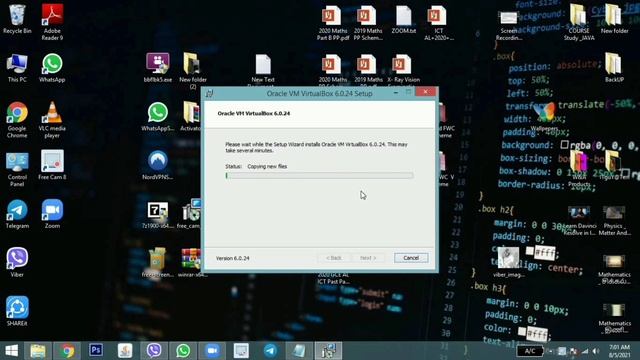Click the VirtualBox installer taskbar button
The height and width of the screenshot is (360, 640).
pos(328,351)
